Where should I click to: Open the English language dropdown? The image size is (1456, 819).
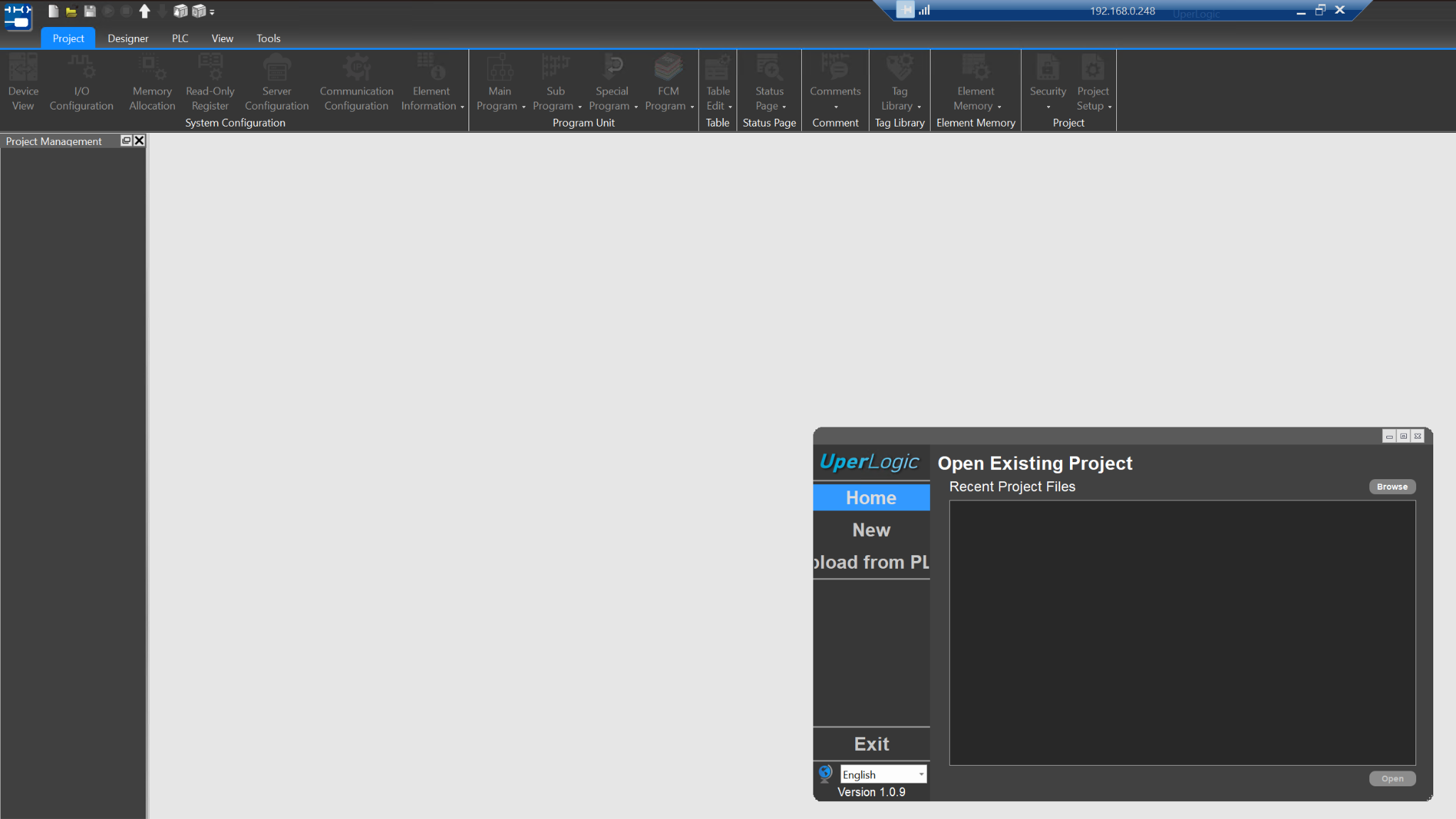tap(921, 774)
